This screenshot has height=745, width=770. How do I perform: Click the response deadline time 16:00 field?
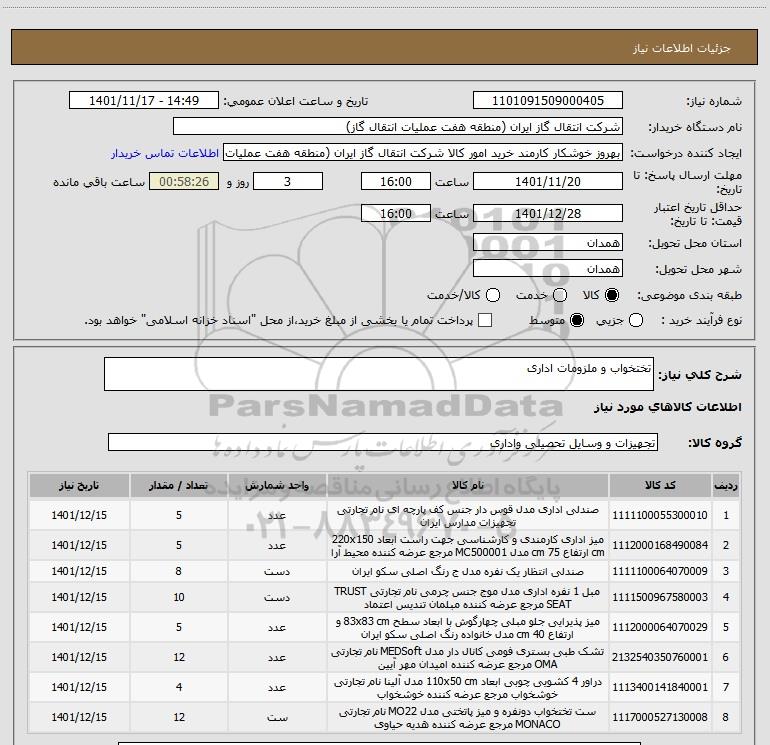(396, 181)
